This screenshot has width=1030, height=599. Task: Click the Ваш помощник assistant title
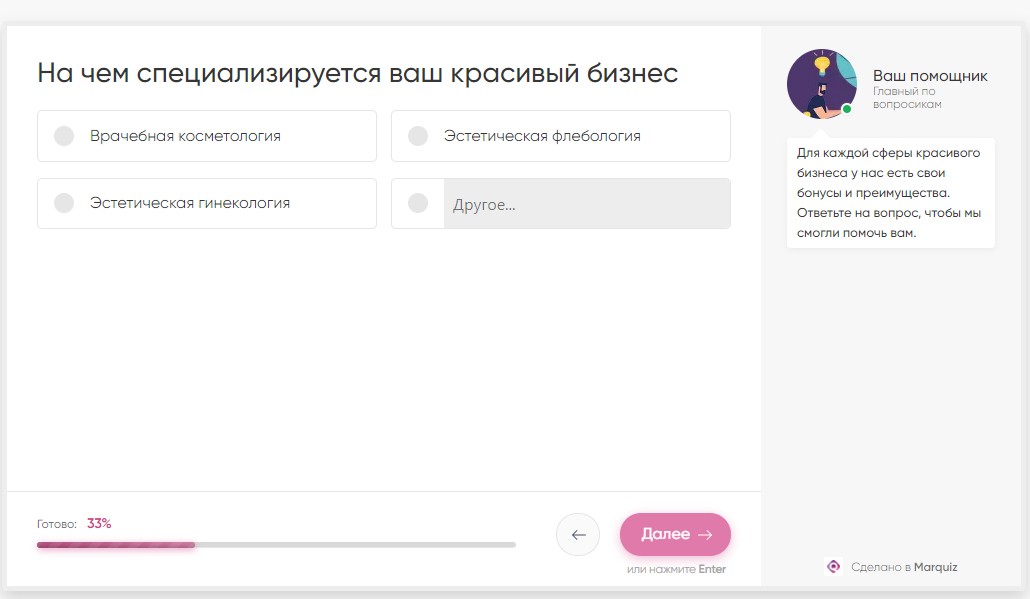click(x=930, y=75)
